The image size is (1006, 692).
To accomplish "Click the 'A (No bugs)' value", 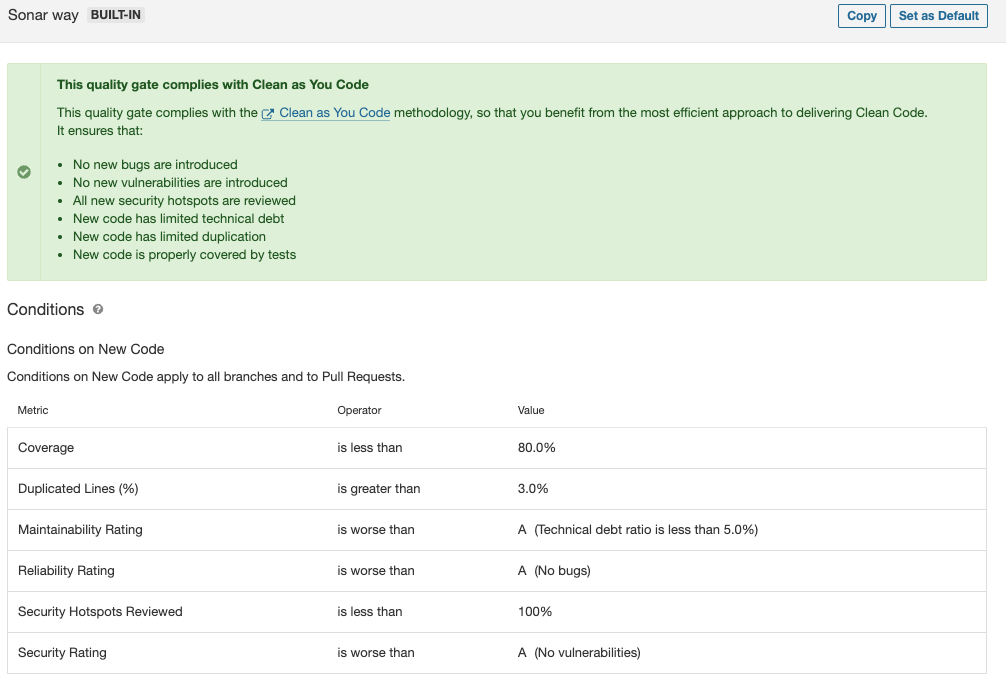I will tap(554, 571).
